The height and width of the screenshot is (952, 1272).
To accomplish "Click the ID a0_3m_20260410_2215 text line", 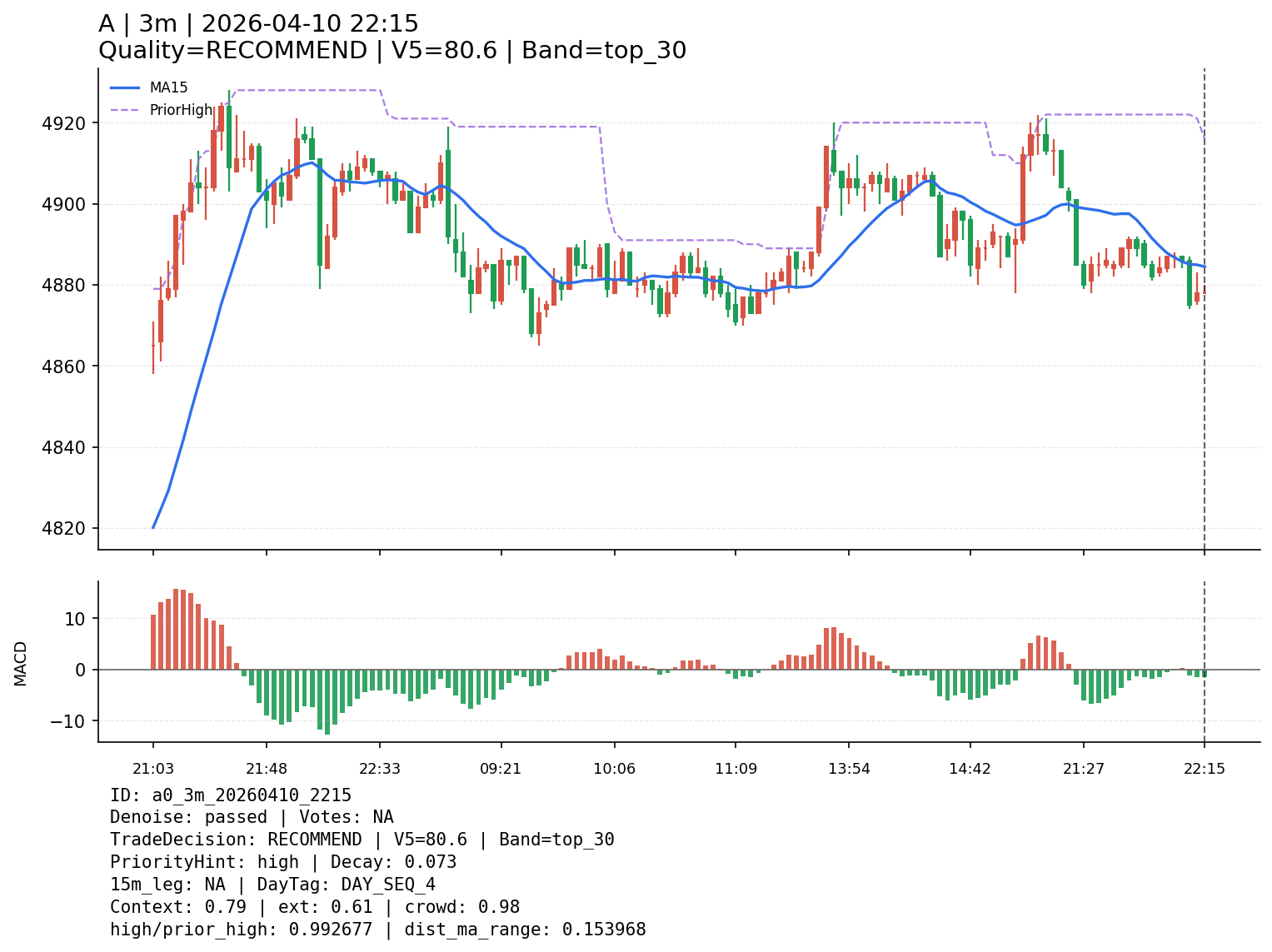I will pos(230,795).
